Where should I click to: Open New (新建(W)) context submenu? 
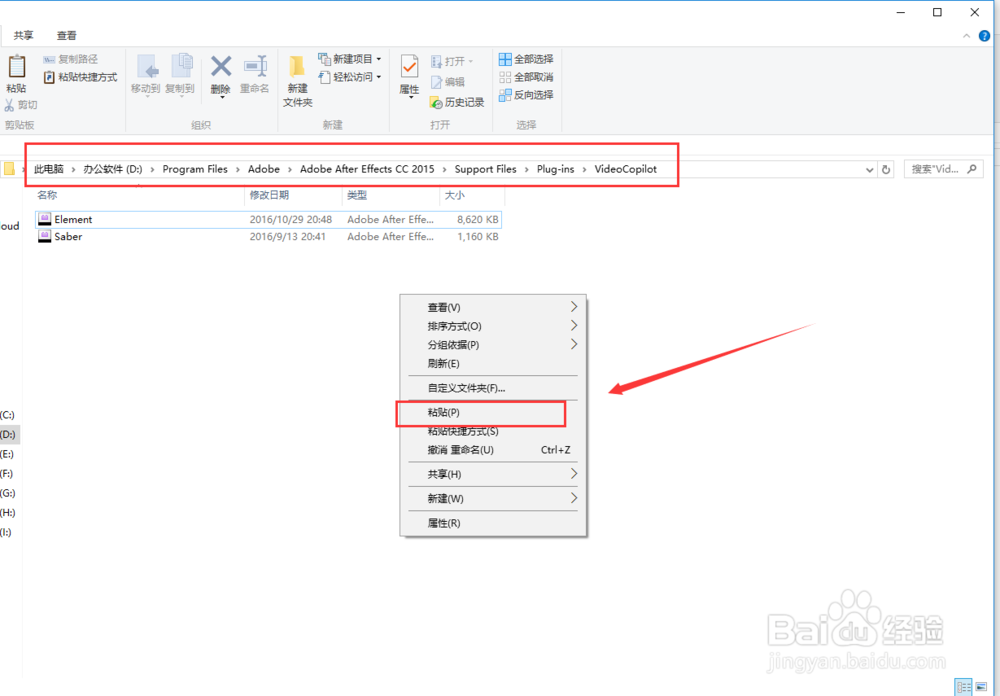click(x=493, y=498)
